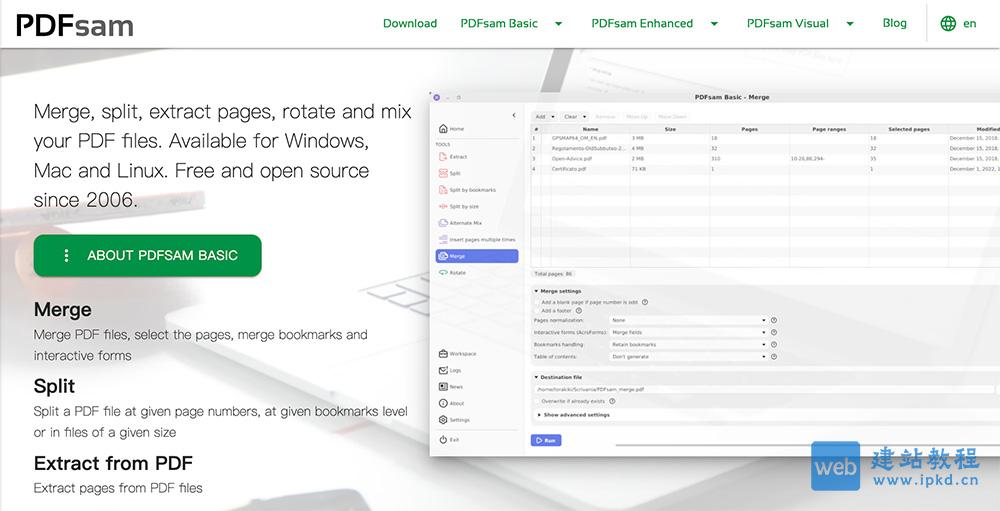Open the Pages normalization dropdown
Image resolution: width=1000 pixels, height=511 pixels.
point(688,320)
